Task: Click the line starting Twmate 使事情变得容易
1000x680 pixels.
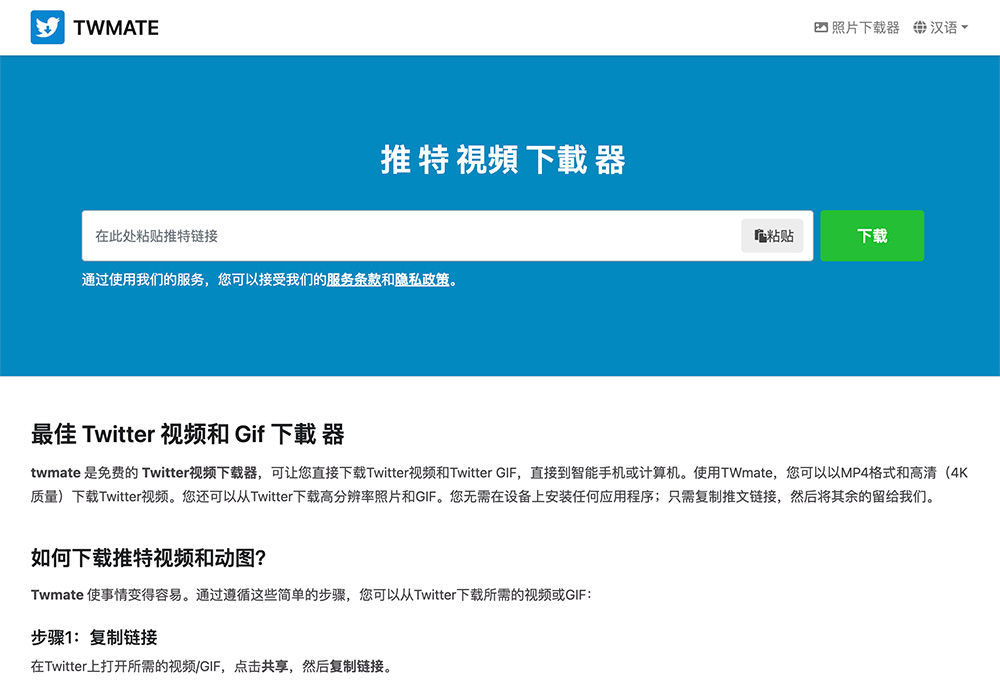Action: click(x=311, y=595)
